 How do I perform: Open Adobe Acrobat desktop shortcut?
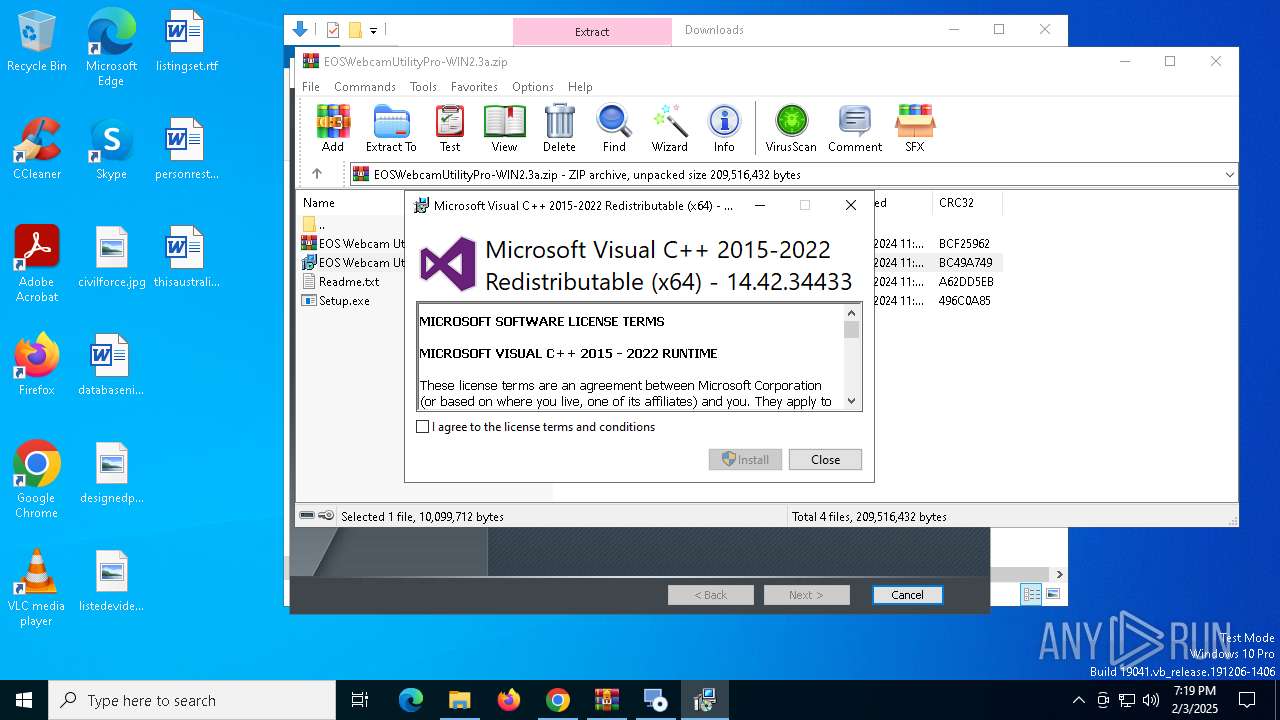click(37, 263)
